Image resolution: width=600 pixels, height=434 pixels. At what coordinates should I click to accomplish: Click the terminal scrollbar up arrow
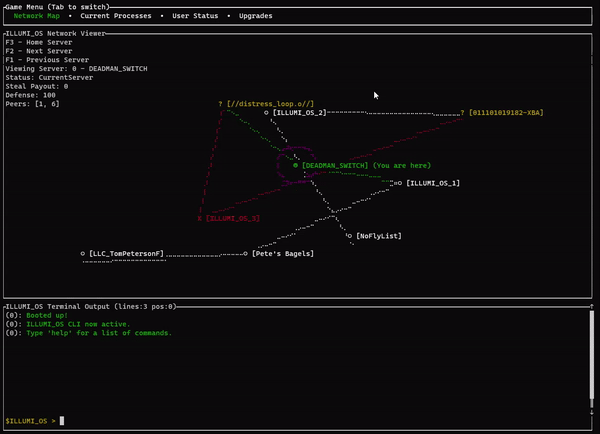592,307
